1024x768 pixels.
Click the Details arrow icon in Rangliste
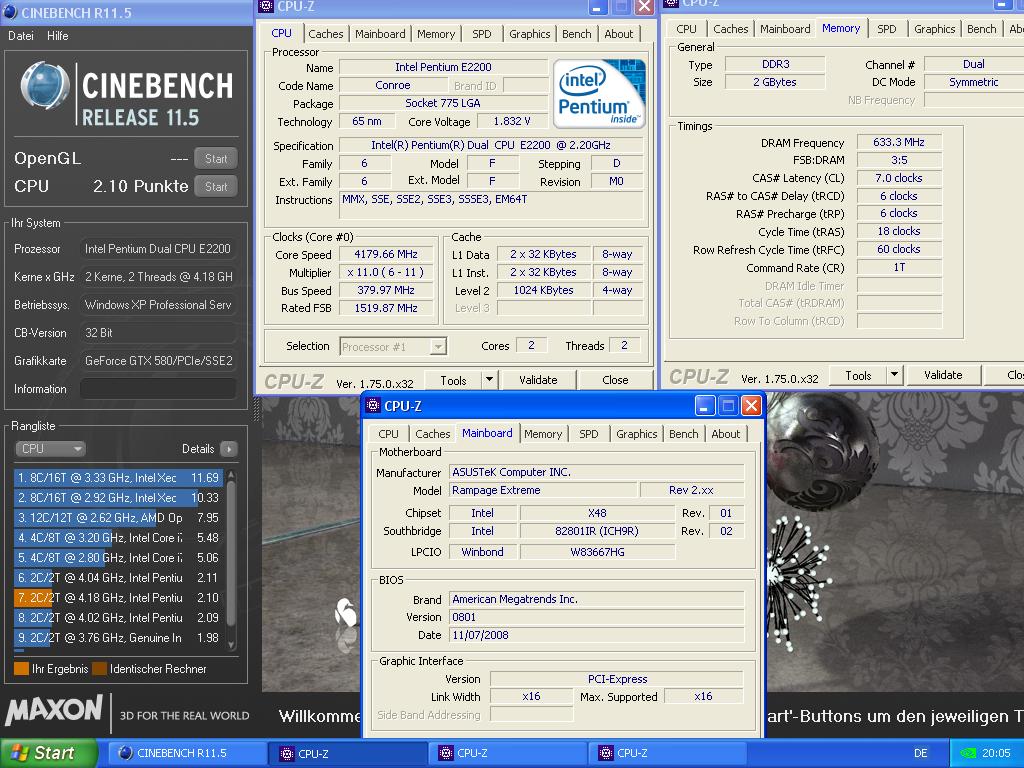(x=229, y=449)
